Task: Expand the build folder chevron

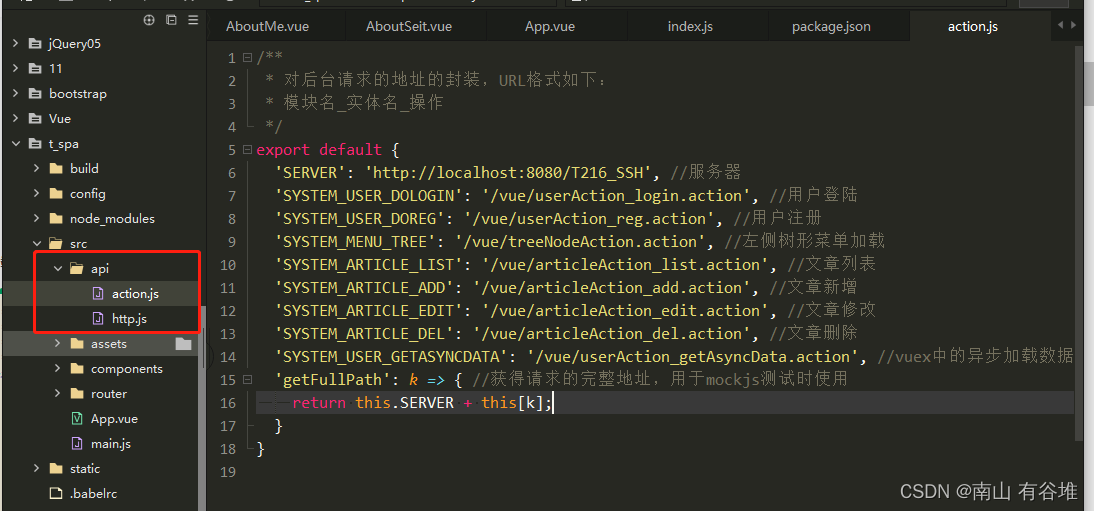Action: [x=36, y=169]
